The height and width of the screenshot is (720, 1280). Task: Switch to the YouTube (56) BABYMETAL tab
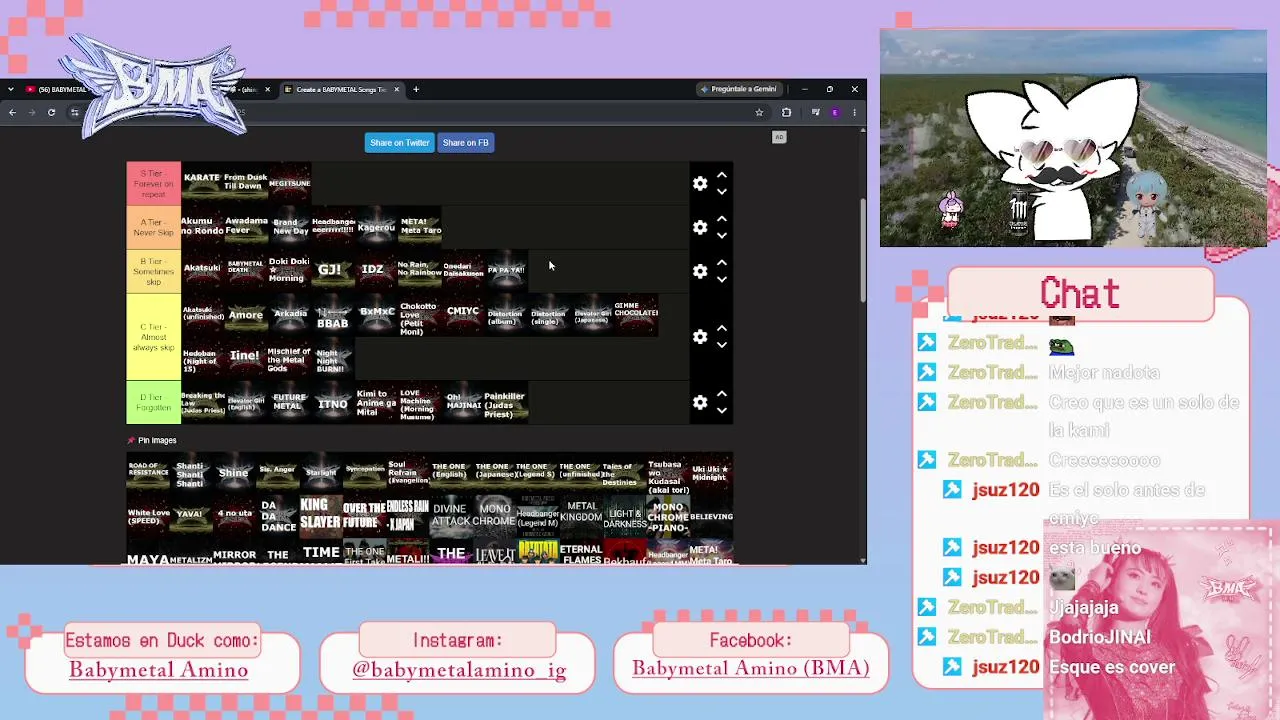(58, 89)
